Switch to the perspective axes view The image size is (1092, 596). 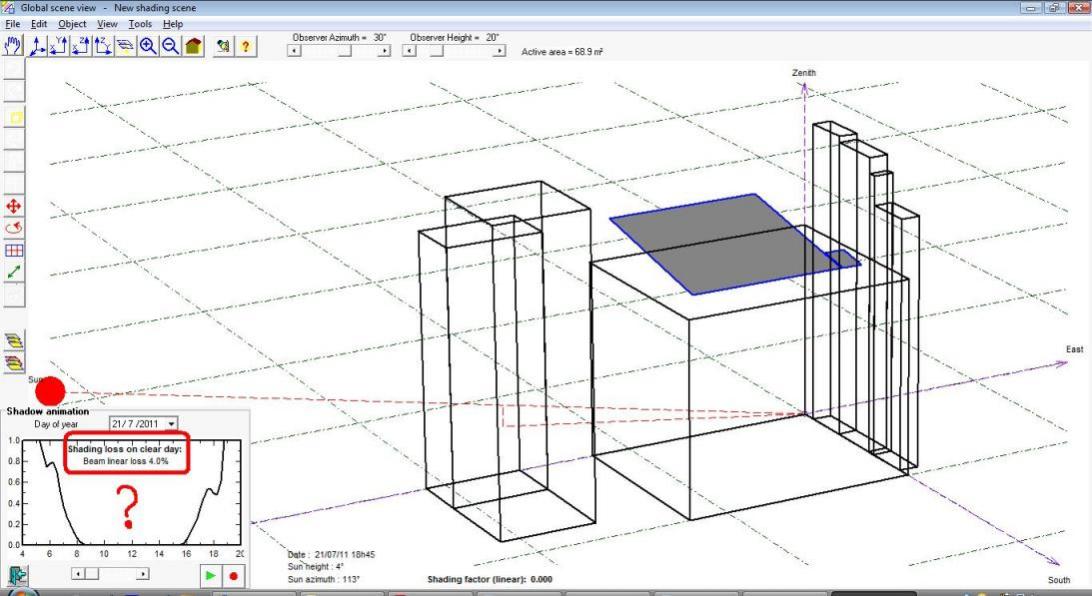tap(37, 46)
